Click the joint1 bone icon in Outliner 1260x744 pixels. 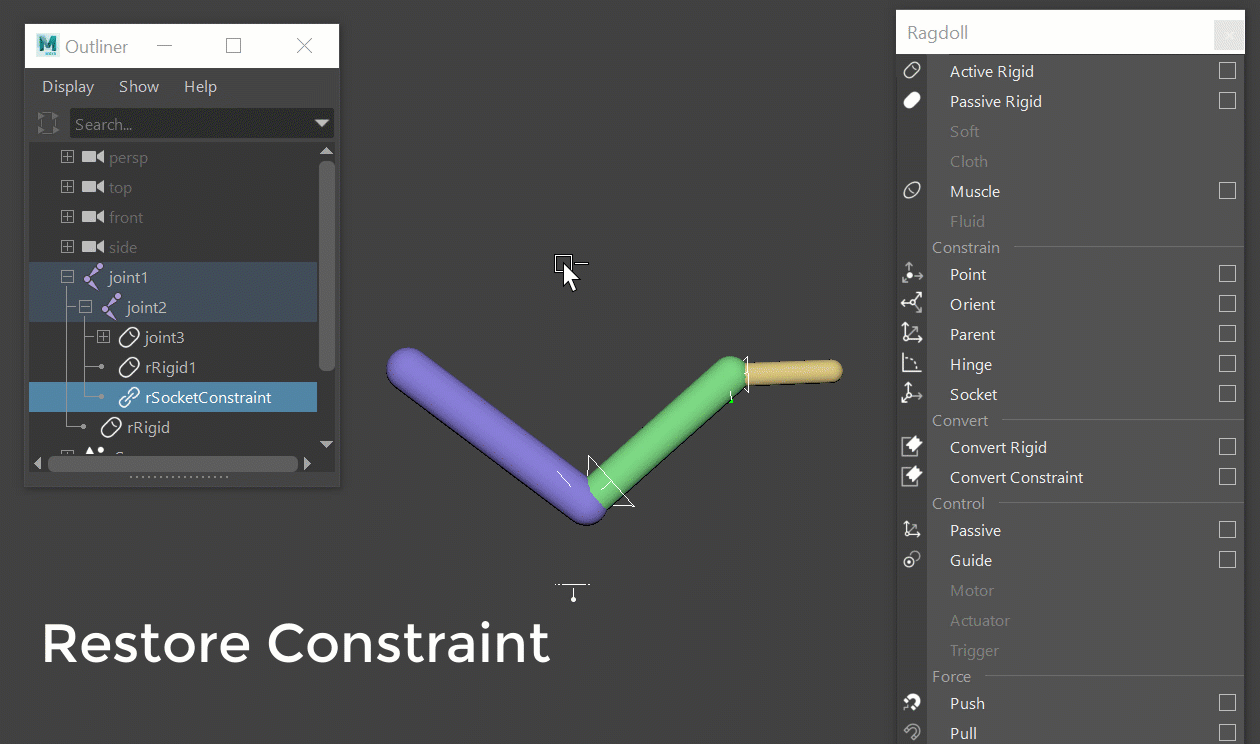click(x=93, y=277)
